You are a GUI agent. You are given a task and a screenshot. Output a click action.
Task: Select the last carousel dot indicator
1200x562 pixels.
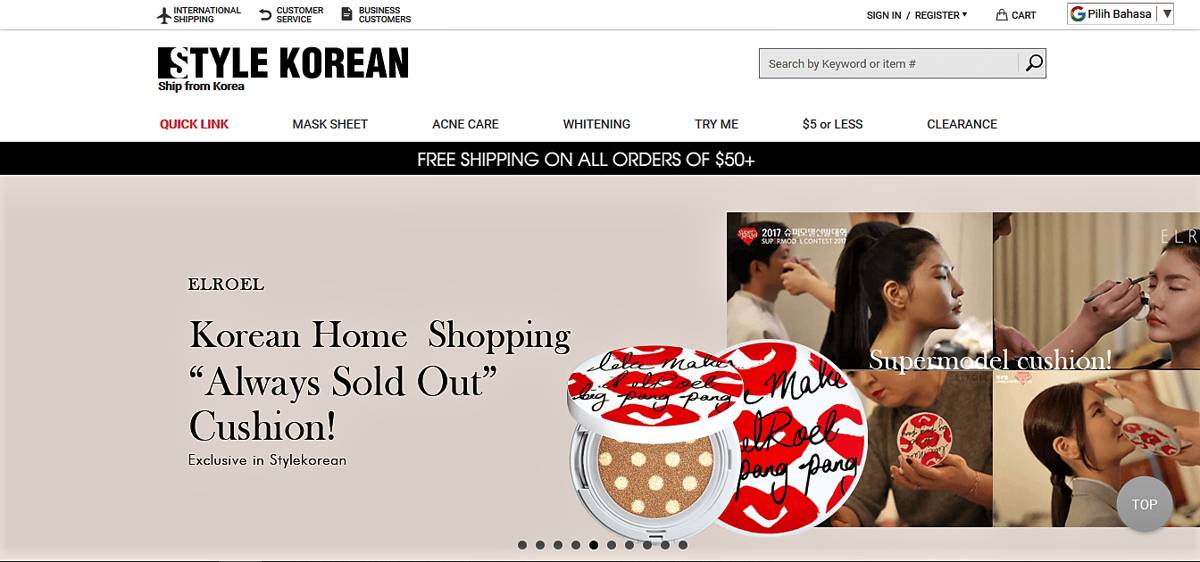tap(683, 545)
